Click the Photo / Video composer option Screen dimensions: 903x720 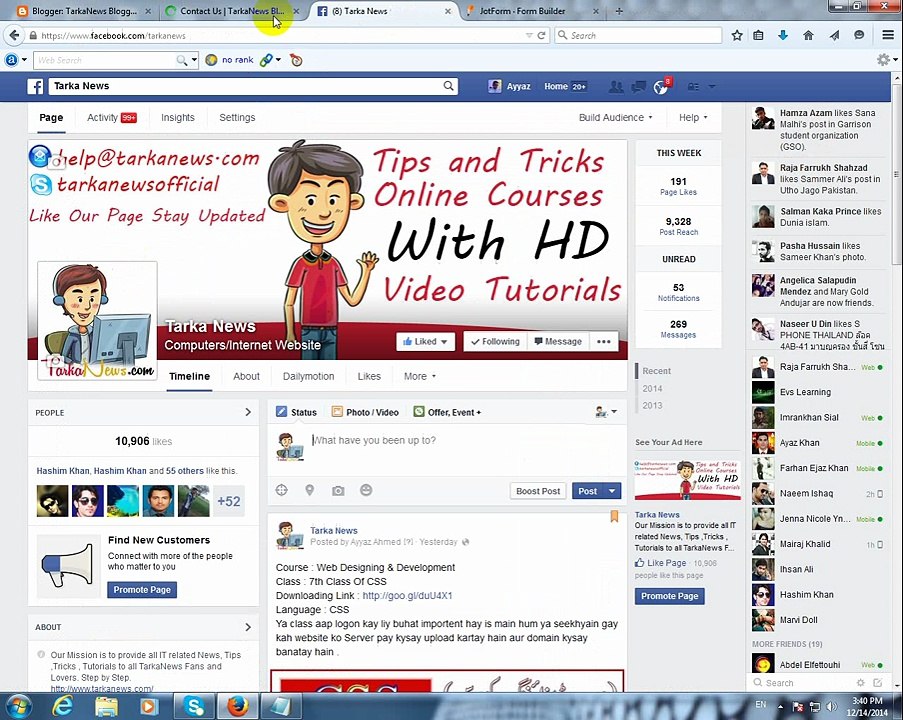[x=365, y=412]
